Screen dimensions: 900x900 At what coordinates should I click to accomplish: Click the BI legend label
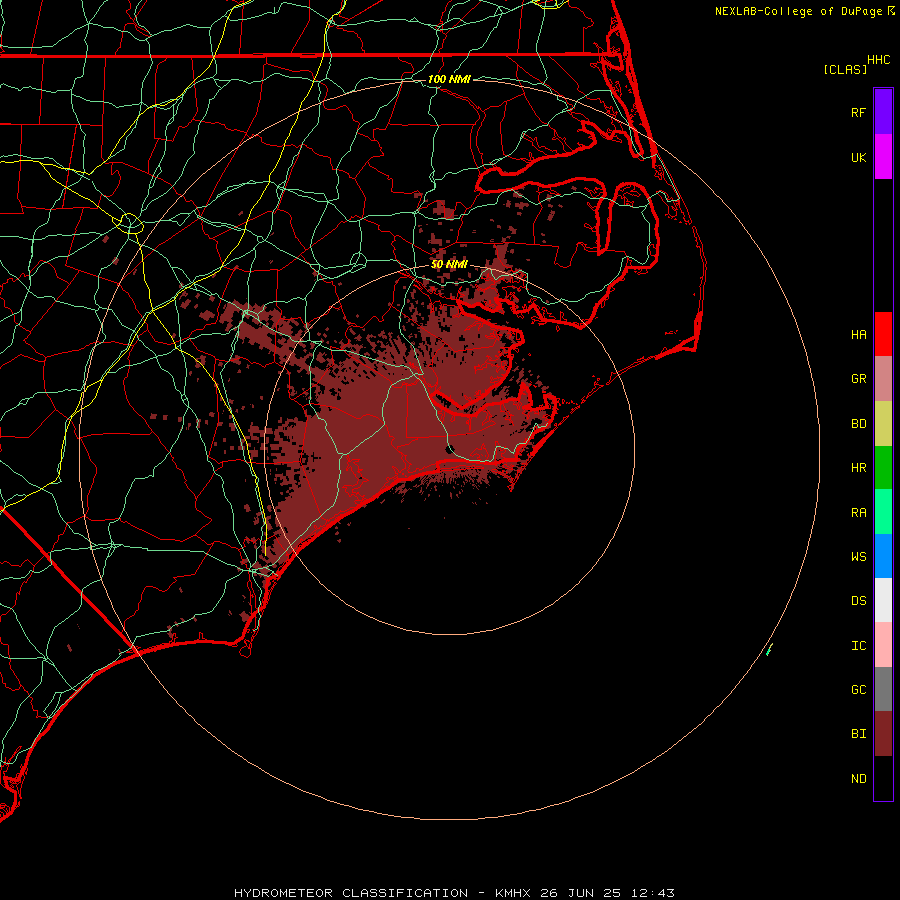[858, 734]
